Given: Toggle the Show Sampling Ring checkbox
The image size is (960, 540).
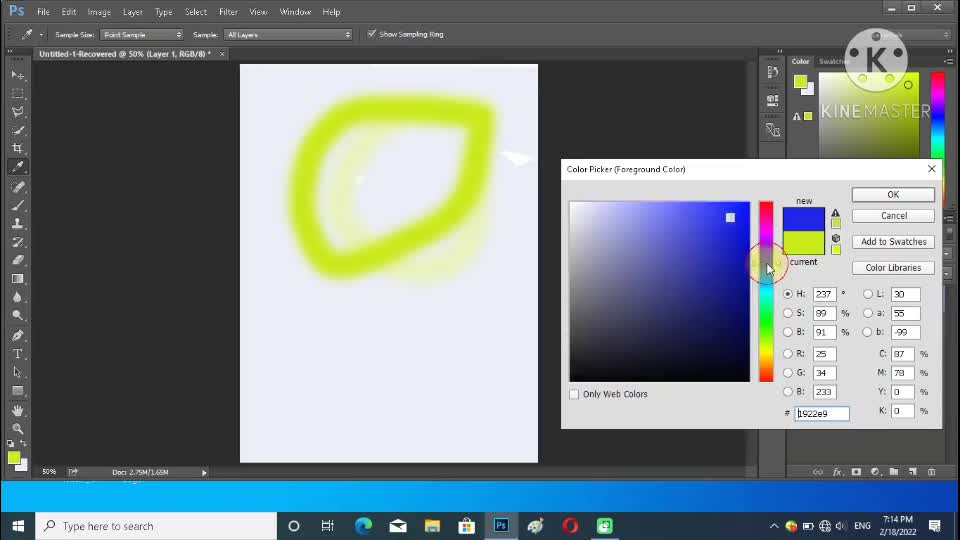Looking at the screenshot, I should pos(372,34).
